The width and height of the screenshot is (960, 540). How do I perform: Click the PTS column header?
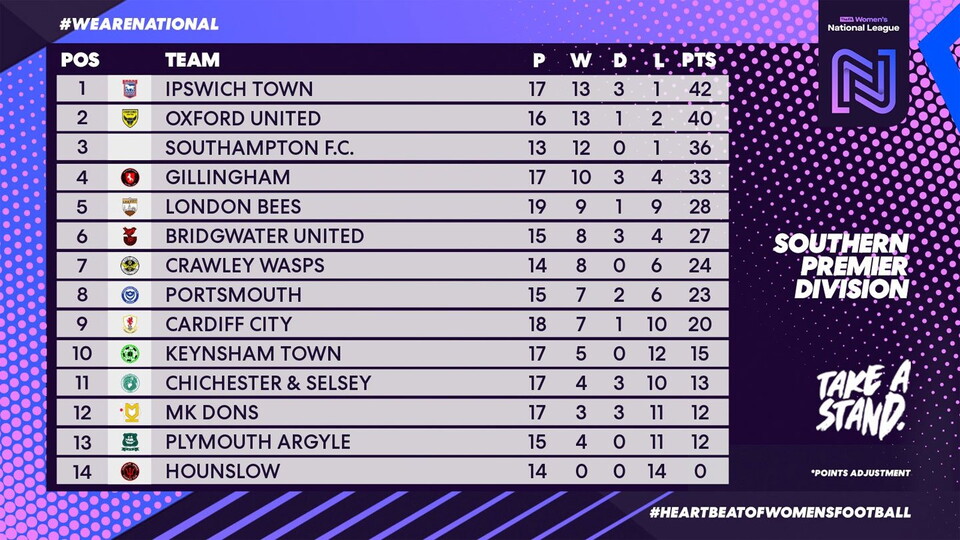pos(699,60)
